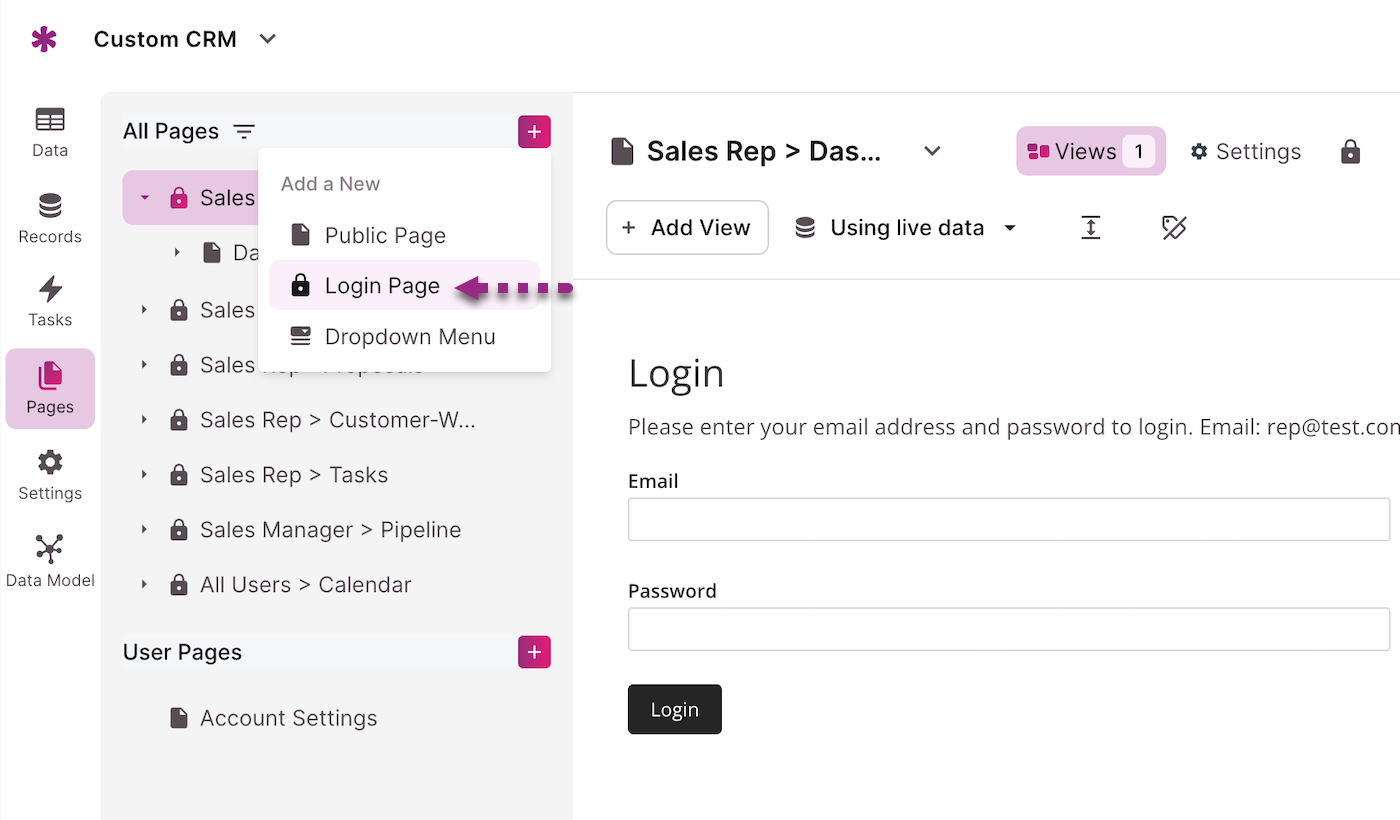Image resolution: width=1400 pixels, height=820 pixels.
Task: Click the padlock icon next to Settings
Action: click(x=1350, y=152)
